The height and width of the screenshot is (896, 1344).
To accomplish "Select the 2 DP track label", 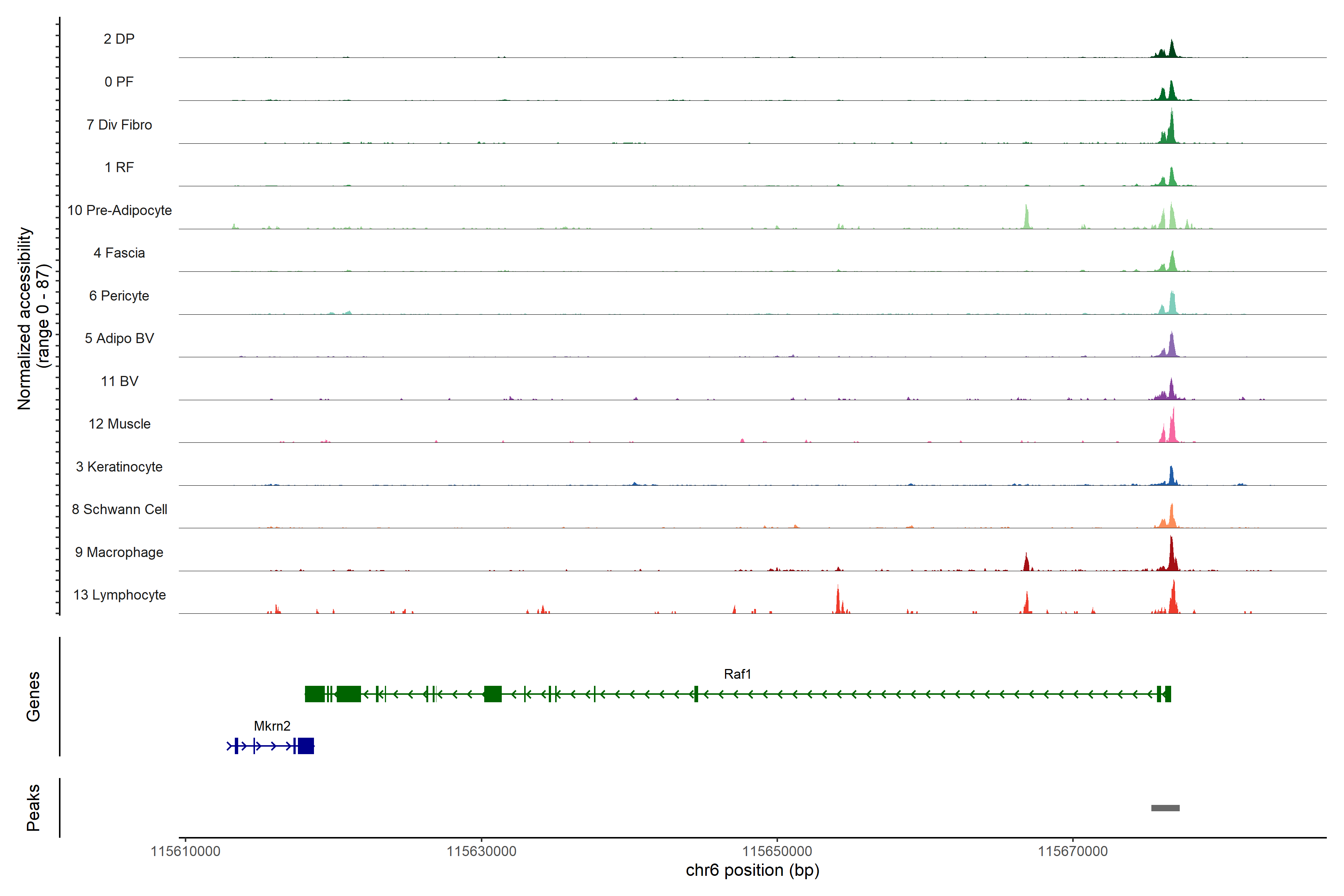I will pos(119,39).
